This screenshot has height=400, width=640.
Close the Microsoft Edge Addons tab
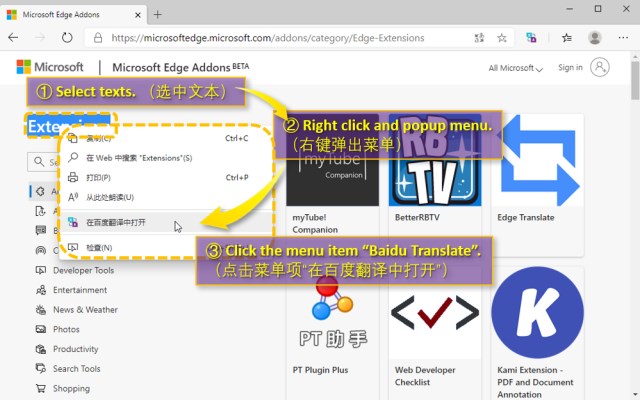pos(138,15)
